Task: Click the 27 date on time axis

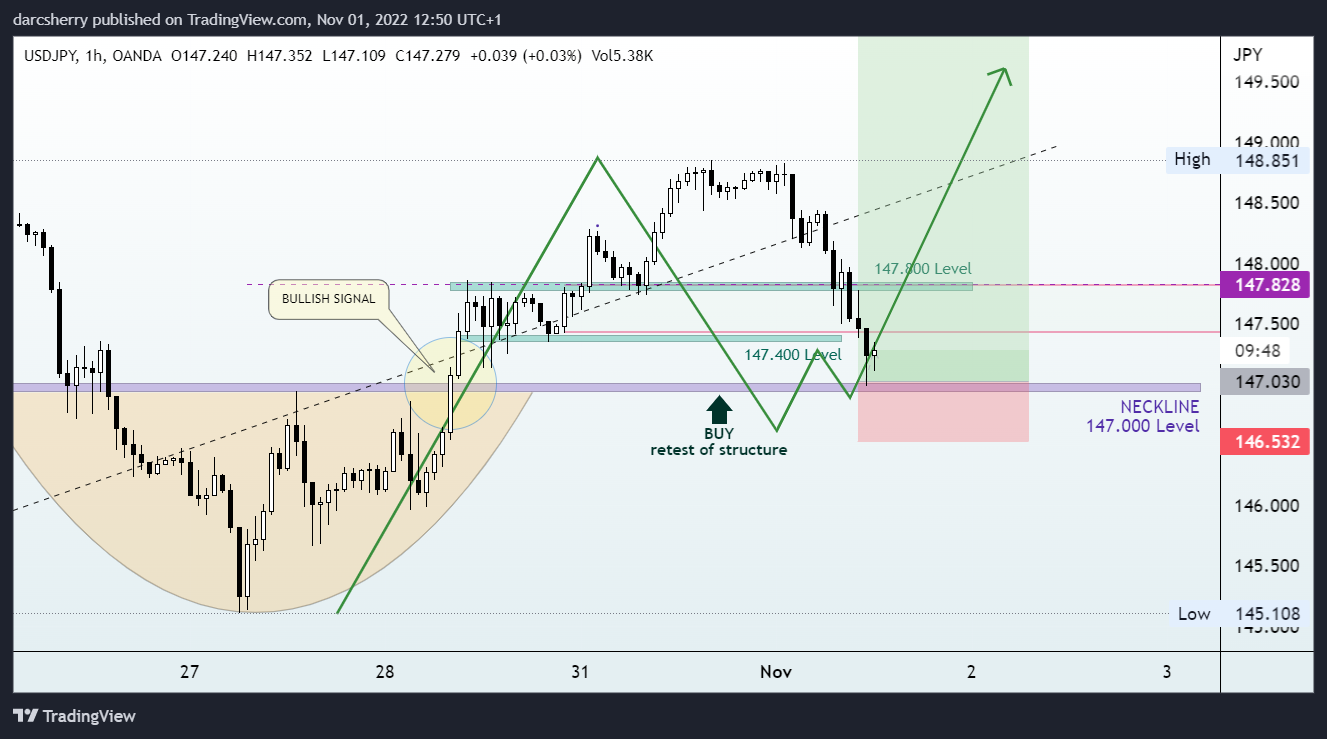Action: pos(190,671)
